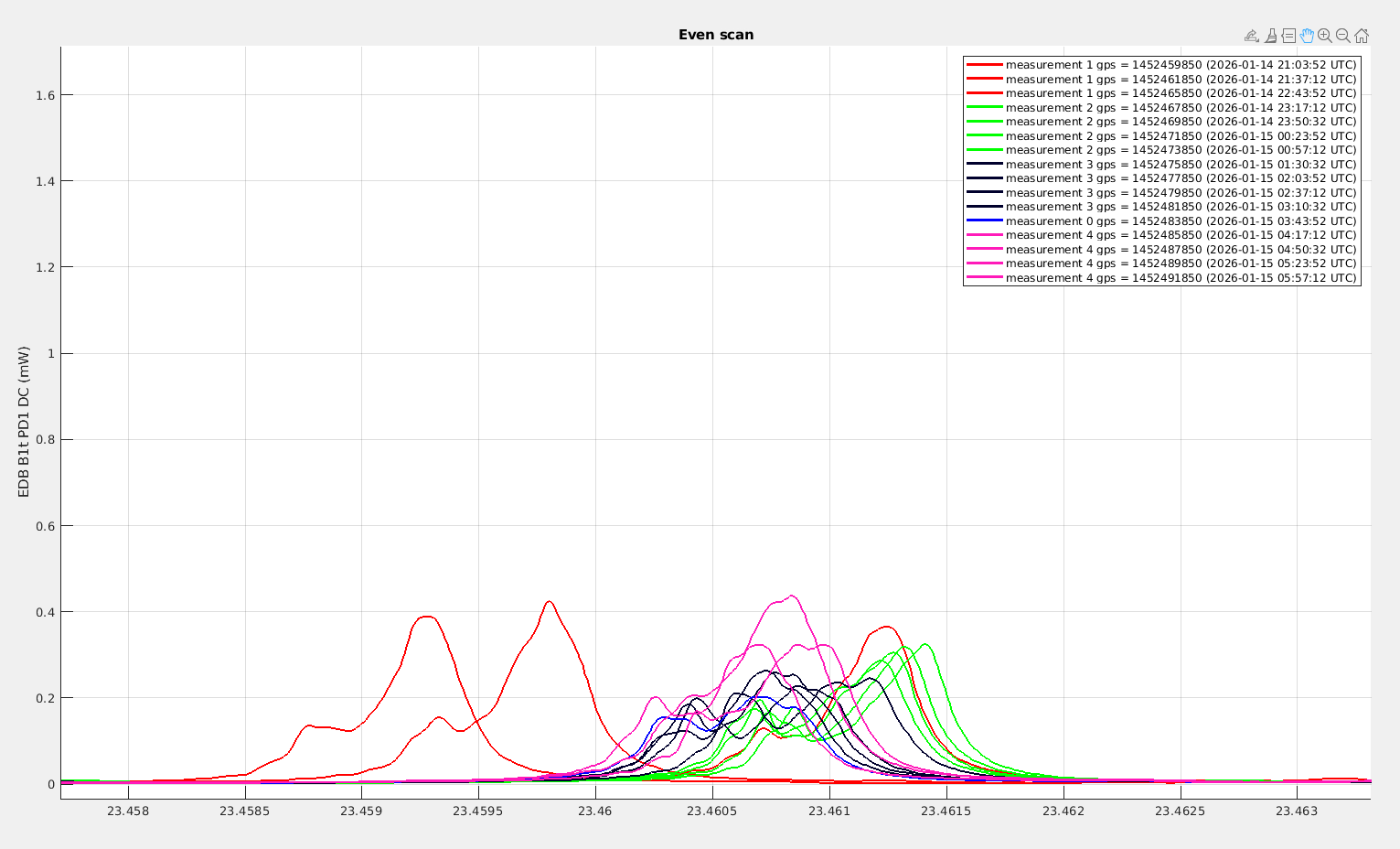1400x849 pixels.
Task: Pick legend entry gps = 1452491850
Action: tap(1181, 278)
